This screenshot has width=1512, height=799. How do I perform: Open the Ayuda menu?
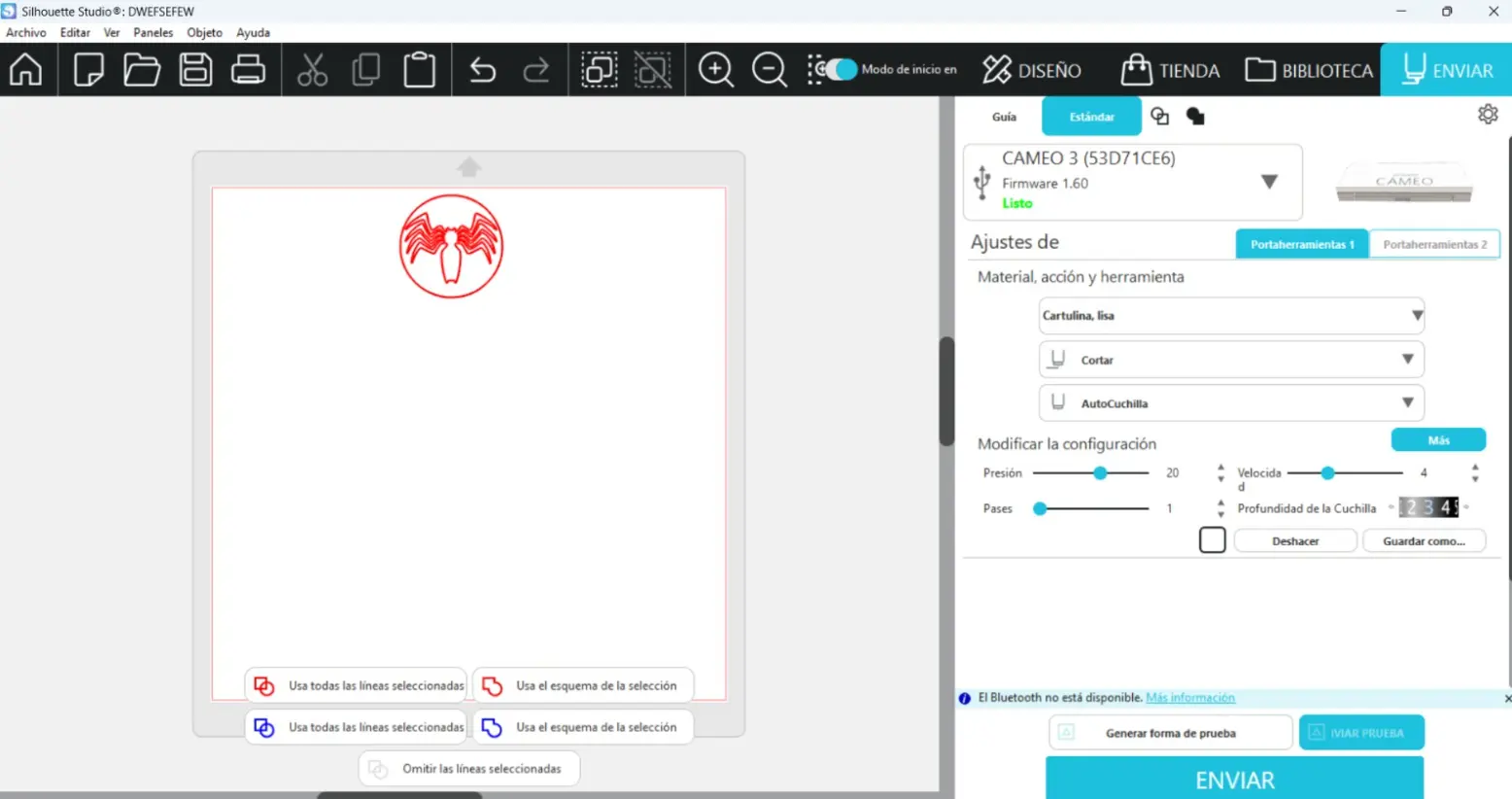pos(254,32)
